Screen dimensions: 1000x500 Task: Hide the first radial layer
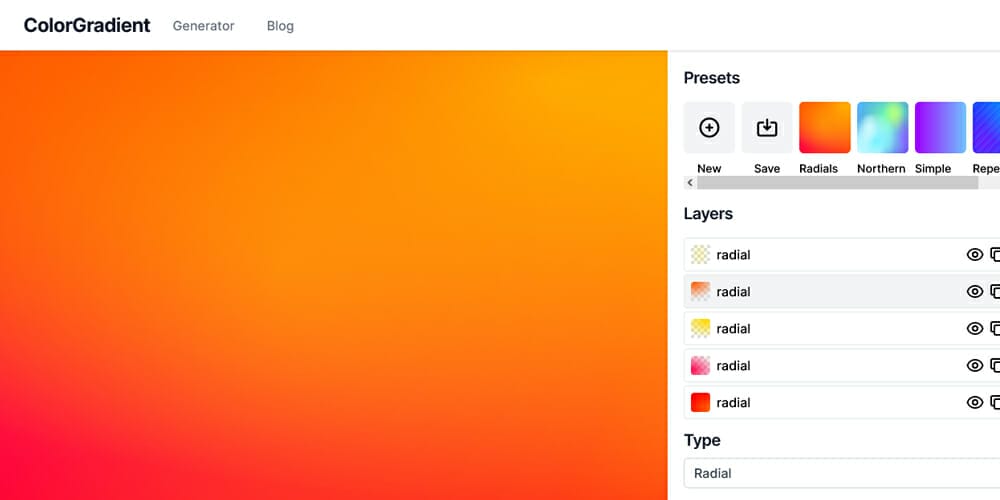975,255
